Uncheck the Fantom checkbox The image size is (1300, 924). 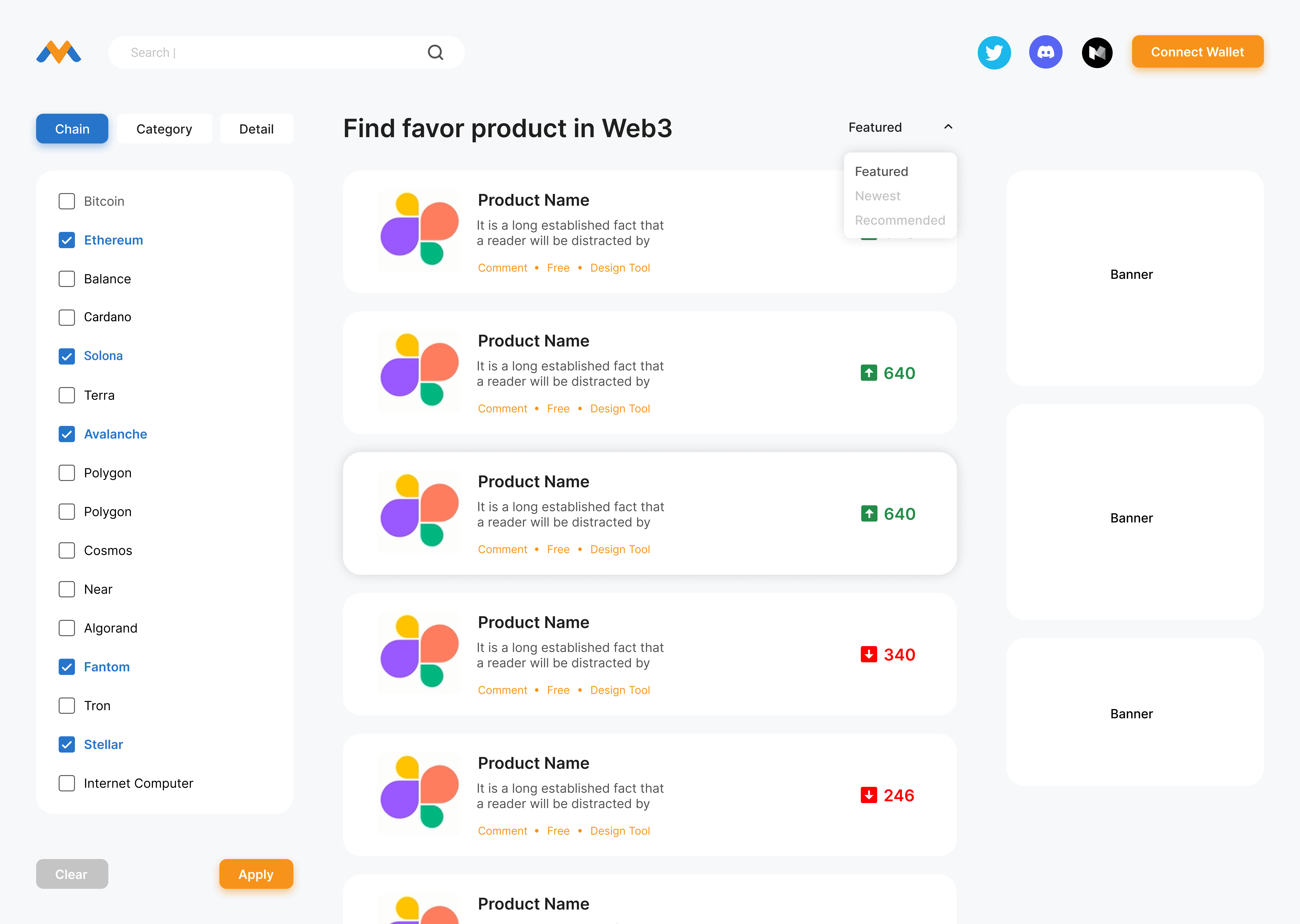pyautogui.click(x=67, y=667)
